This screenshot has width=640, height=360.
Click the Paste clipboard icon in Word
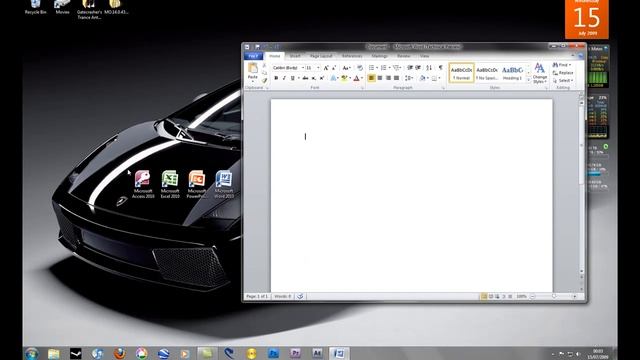(x=253, y=68)
